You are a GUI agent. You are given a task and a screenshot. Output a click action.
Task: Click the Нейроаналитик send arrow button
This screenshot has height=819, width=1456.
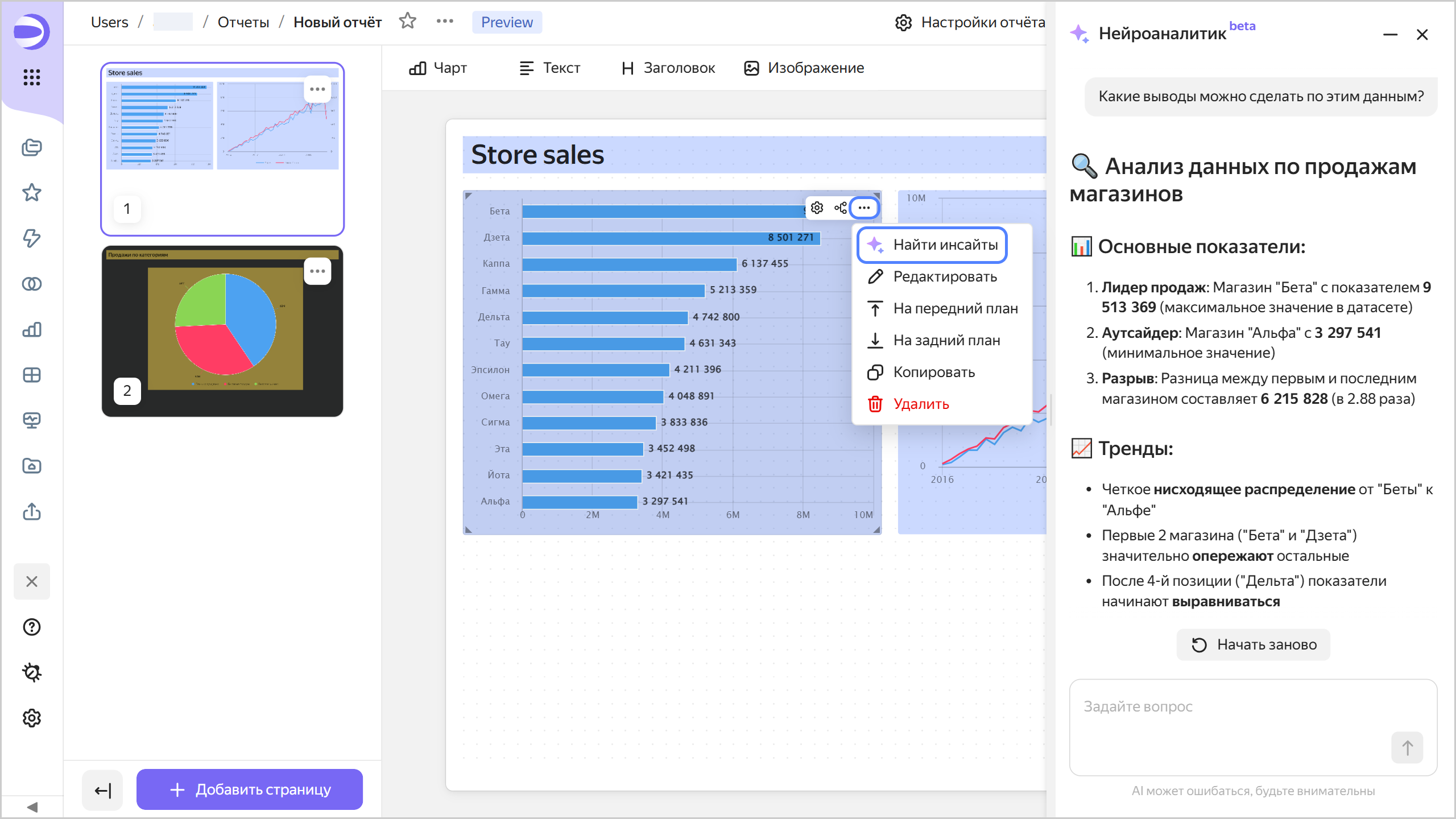[1407, 747]
